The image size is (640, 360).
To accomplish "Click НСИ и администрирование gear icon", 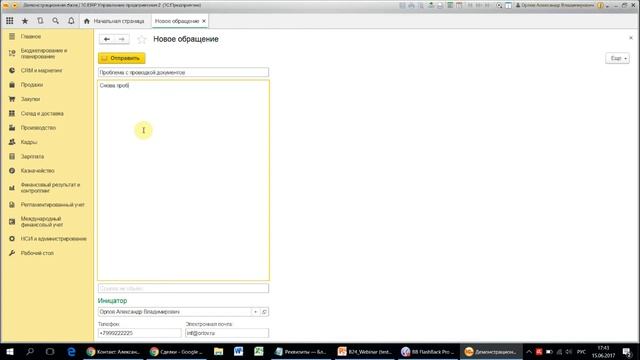I will pos(12,238).
